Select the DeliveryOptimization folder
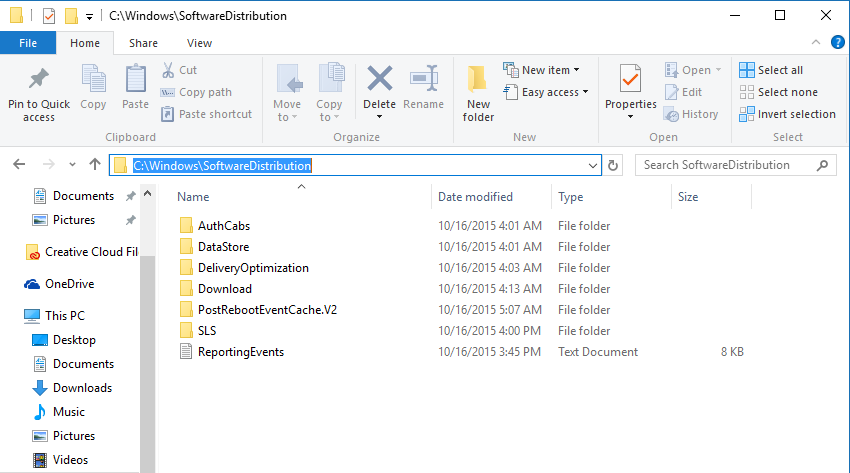The width and height of the screenshot is (850, 473). coord(253,268)
